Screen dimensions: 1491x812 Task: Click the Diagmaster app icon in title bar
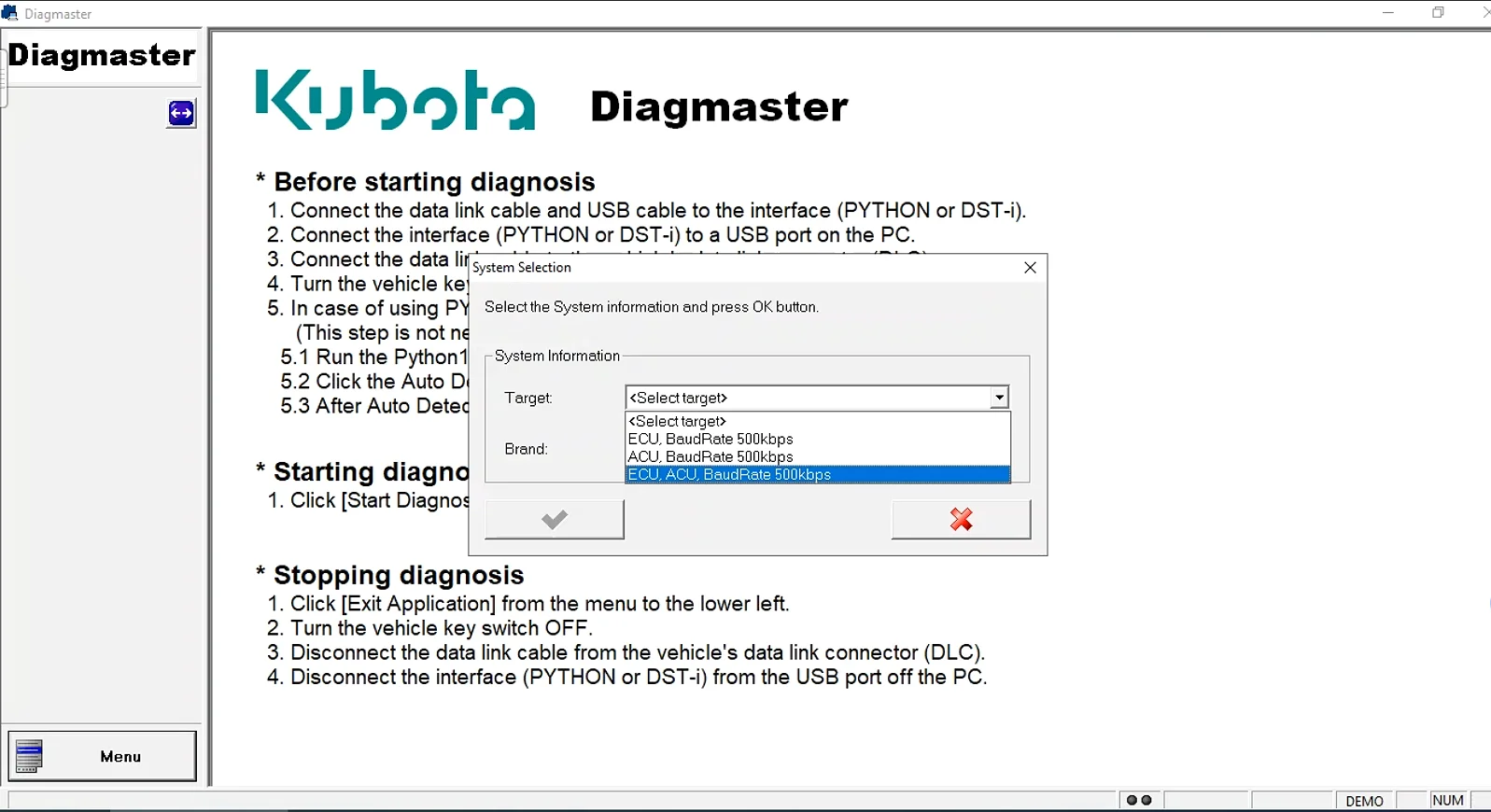pos(10,13)
